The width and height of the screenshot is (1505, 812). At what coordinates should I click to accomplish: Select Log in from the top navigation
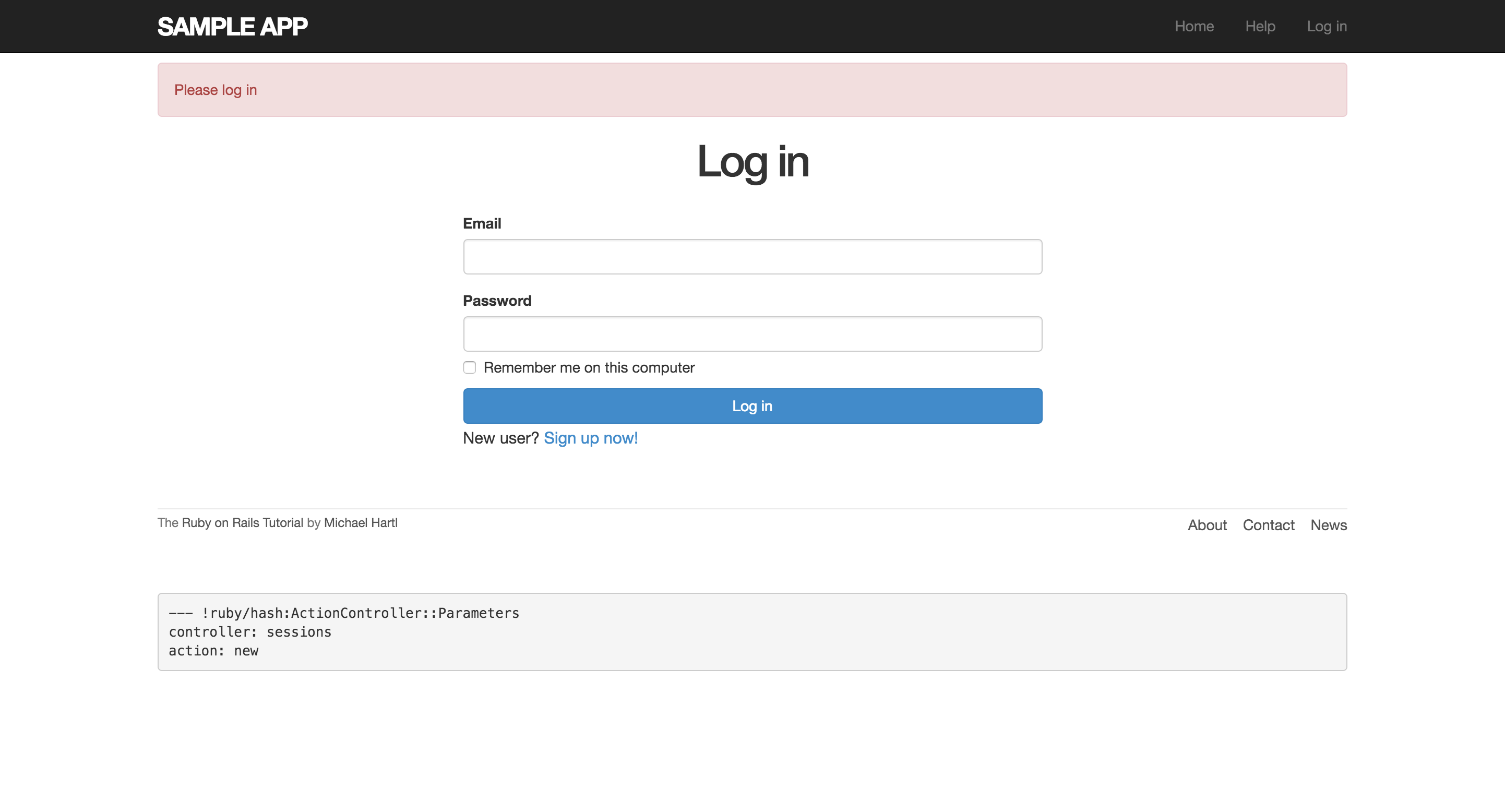pos(1326,26)
